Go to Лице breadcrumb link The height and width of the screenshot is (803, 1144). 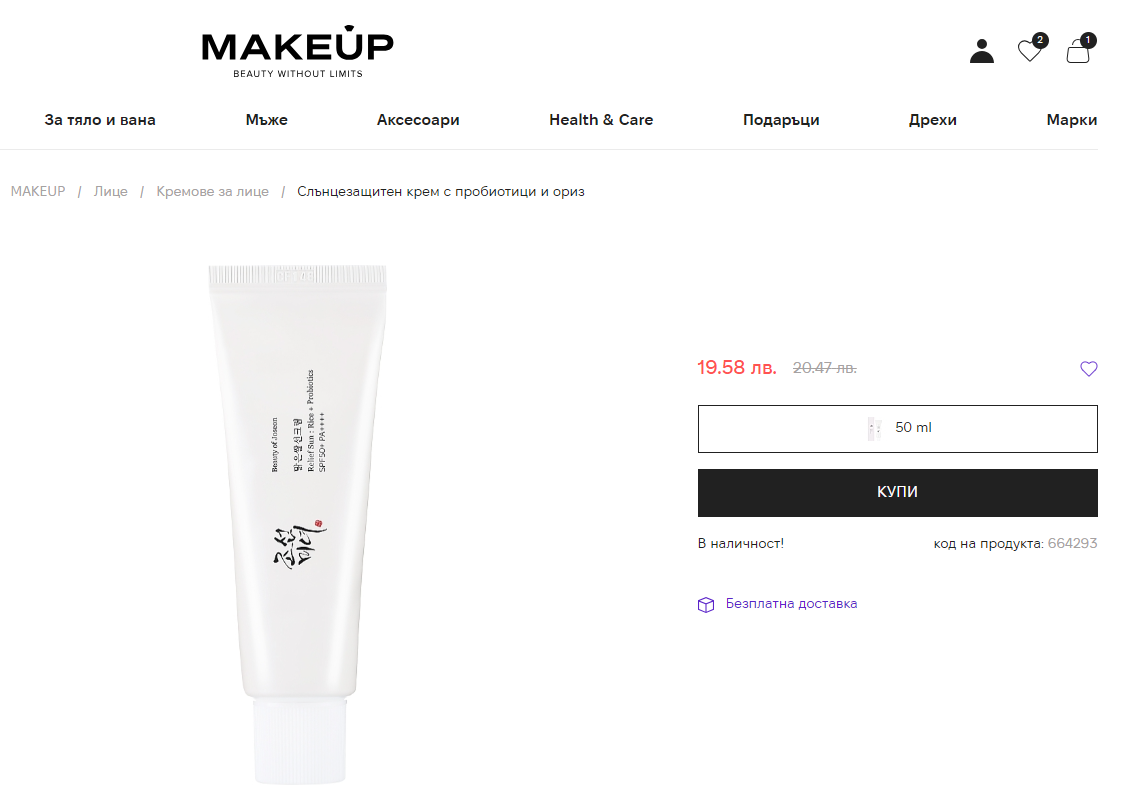[x=110, y=192]
